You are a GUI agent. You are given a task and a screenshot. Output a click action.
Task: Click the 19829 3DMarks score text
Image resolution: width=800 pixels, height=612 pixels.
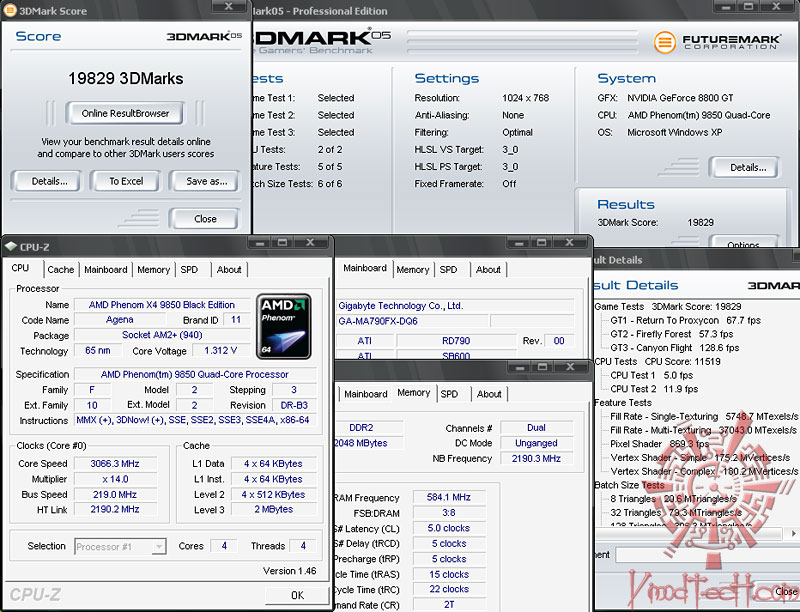[126, 78]
